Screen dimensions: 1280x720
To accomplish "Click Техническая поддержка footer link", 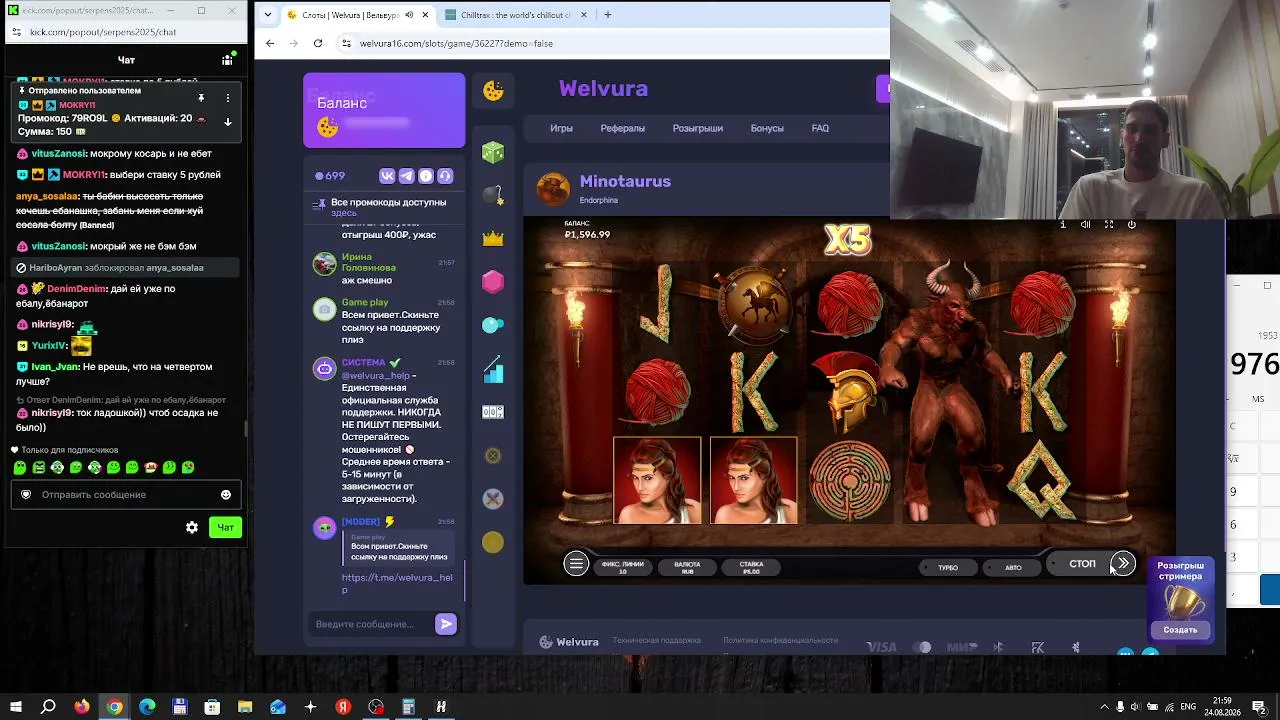I will (x=657, y=640).
